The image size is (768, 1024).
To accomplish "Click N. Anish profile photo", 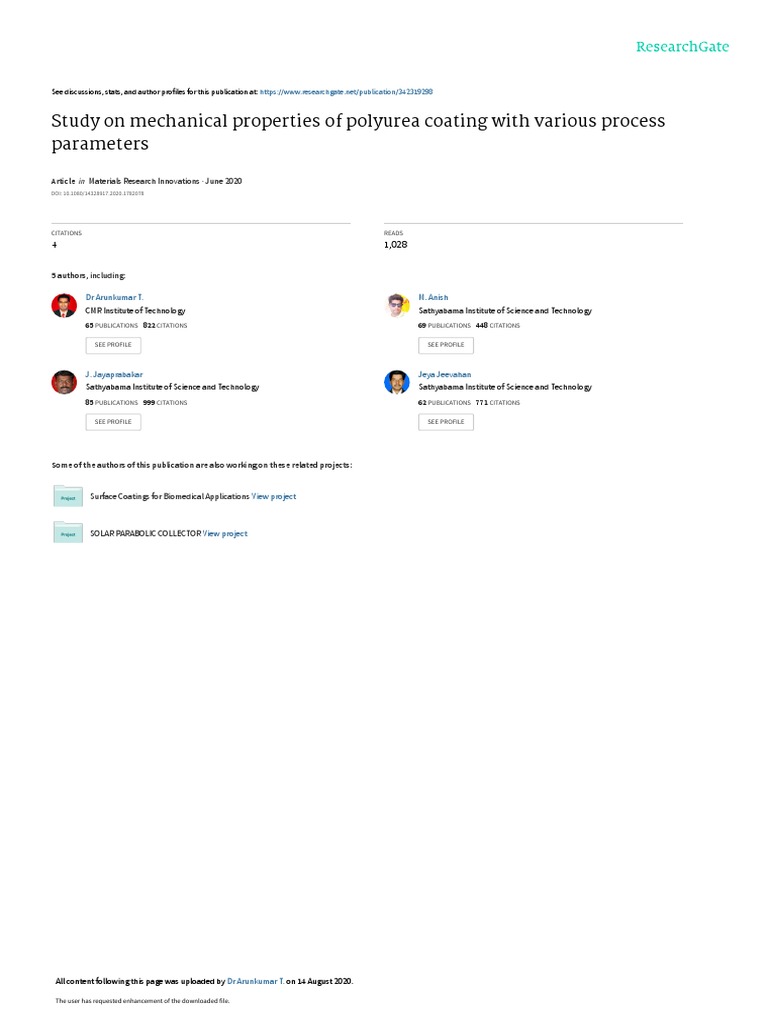I will tap(396, 305).
